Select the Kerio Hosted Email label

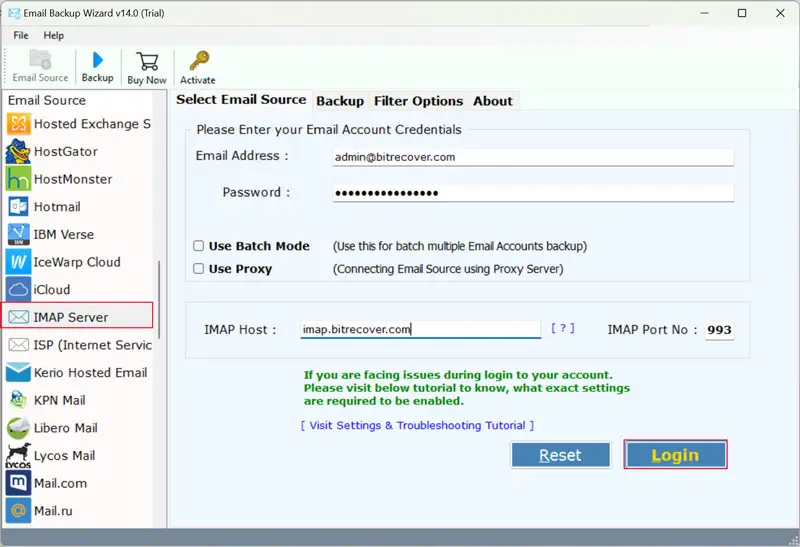pos(90,372)
